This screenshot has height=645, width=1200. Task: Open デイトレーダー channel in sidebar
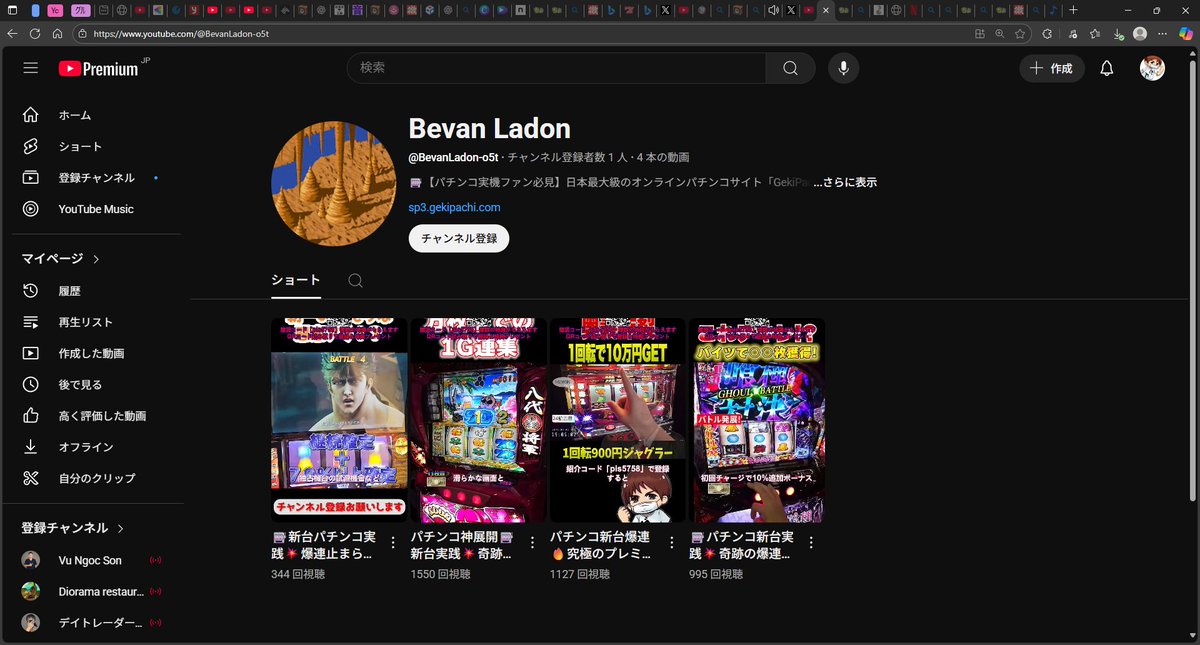(x=90, y=622)
